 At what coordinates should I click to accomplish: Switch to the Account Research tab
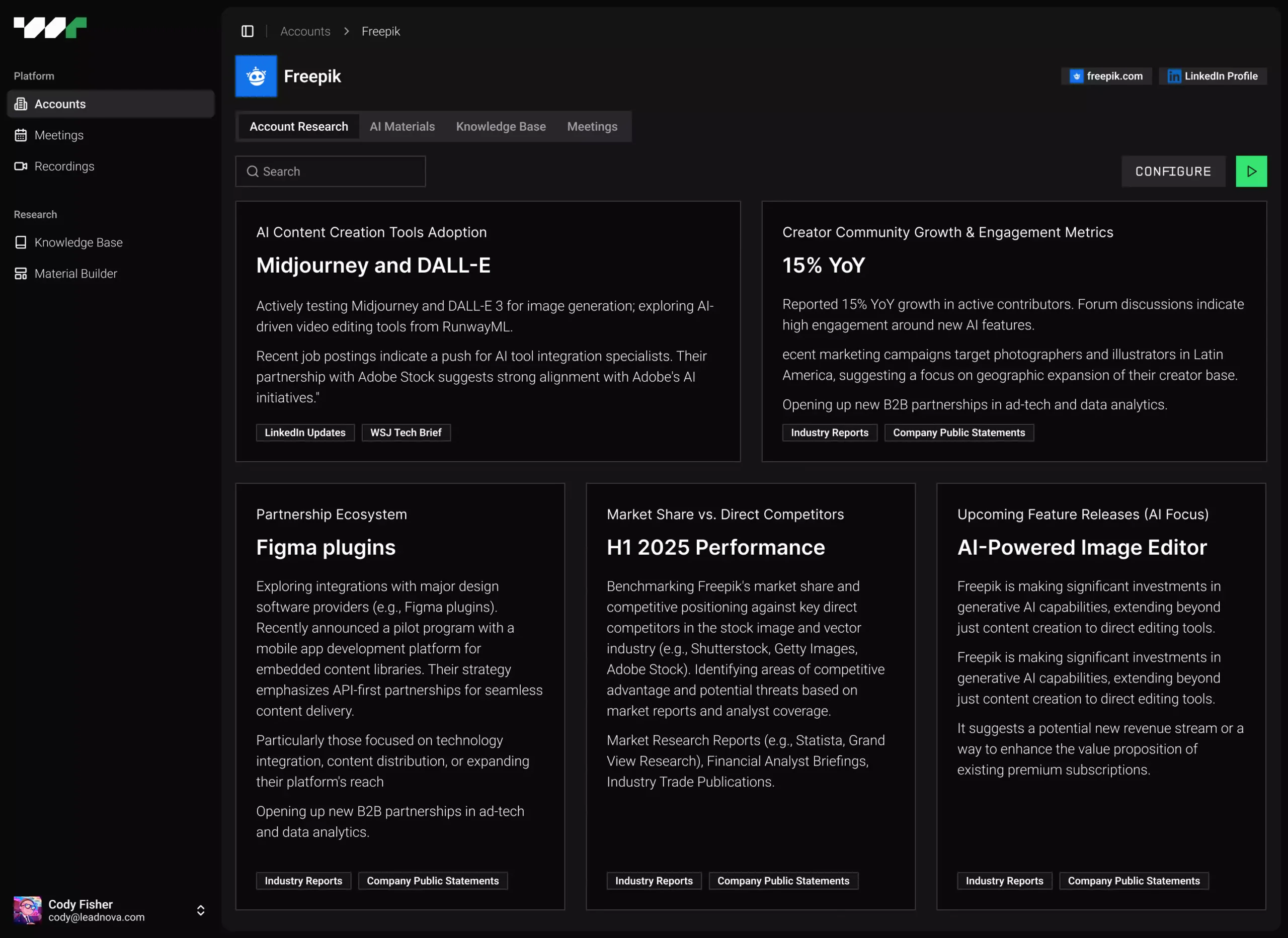(299, 127)
